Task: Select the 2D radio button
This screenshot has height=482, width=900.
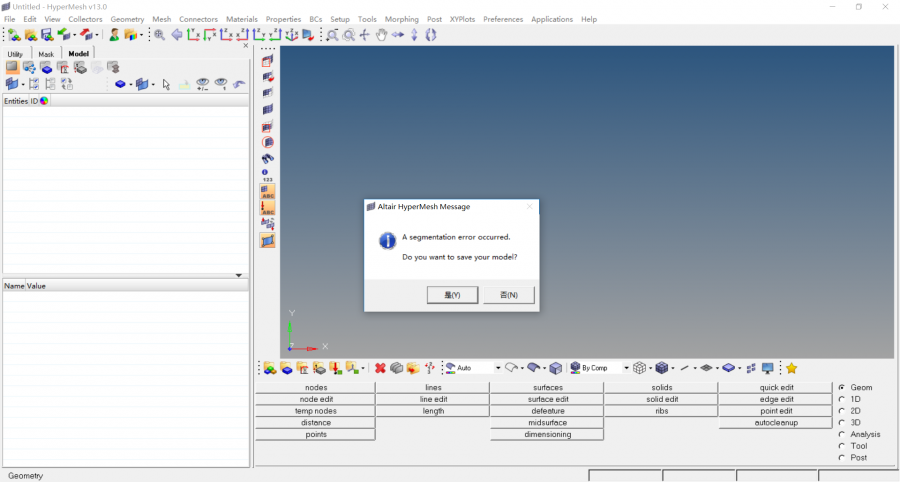Action: click(x=841, y=411)
